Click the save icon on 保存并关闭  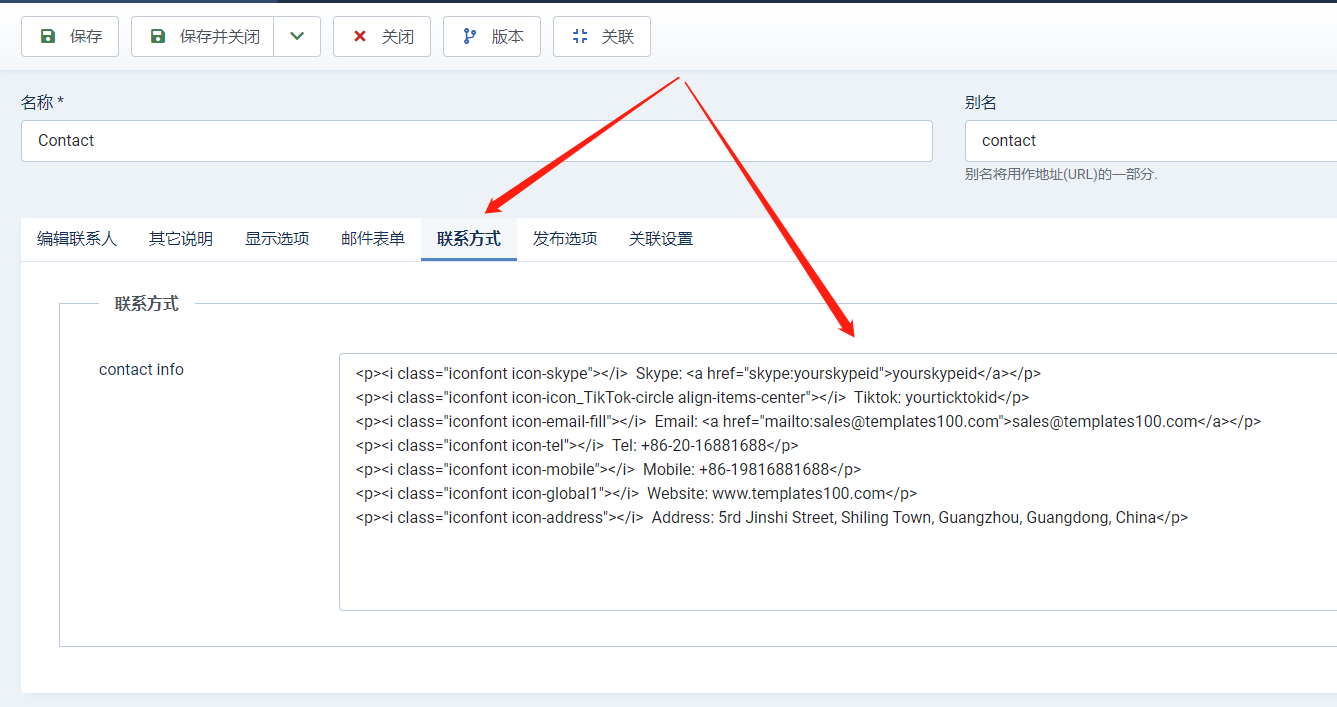click(x=158, y=37)
